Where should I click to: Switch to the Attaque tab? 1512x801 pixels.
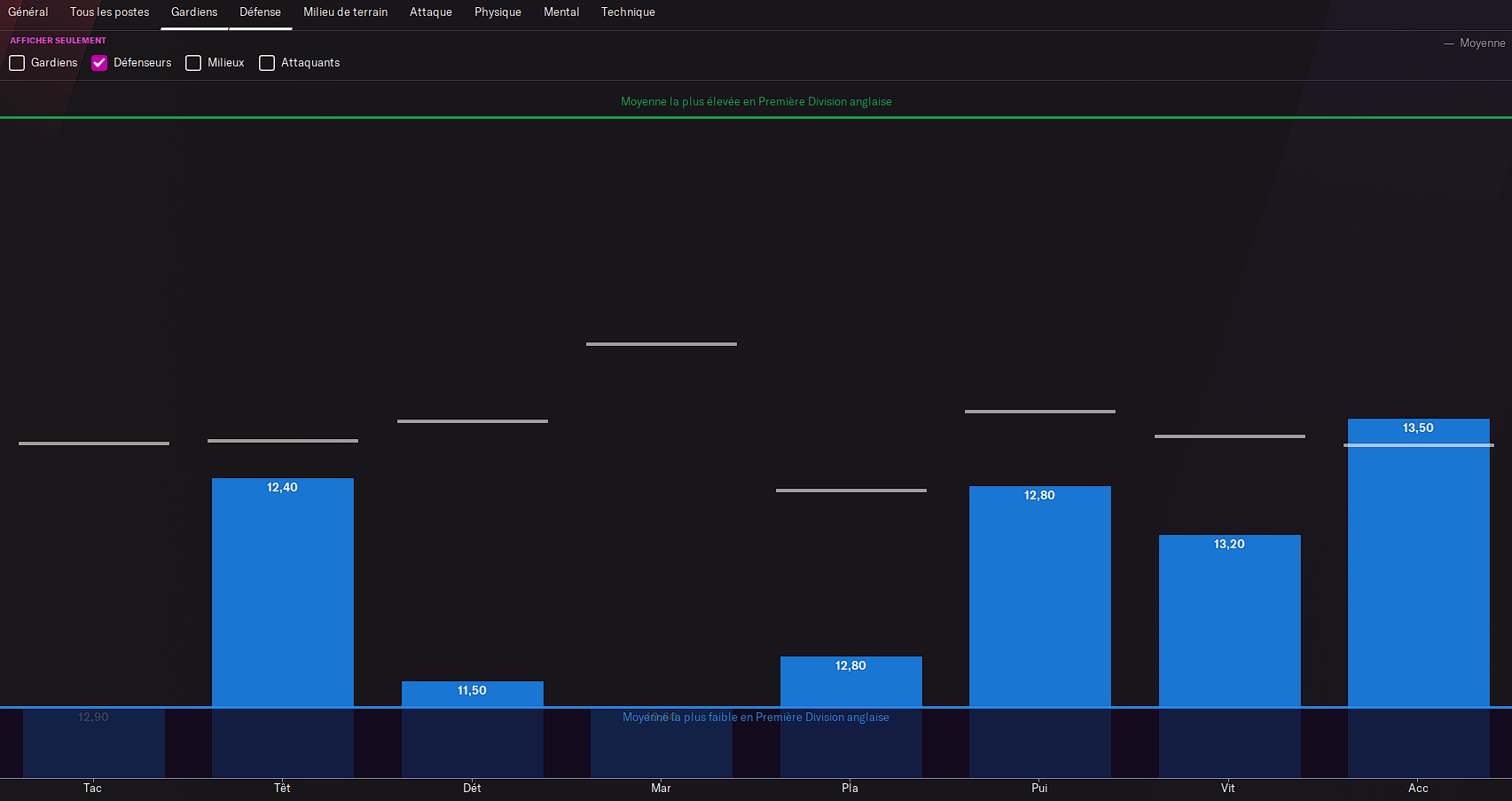tap(431, 12)
